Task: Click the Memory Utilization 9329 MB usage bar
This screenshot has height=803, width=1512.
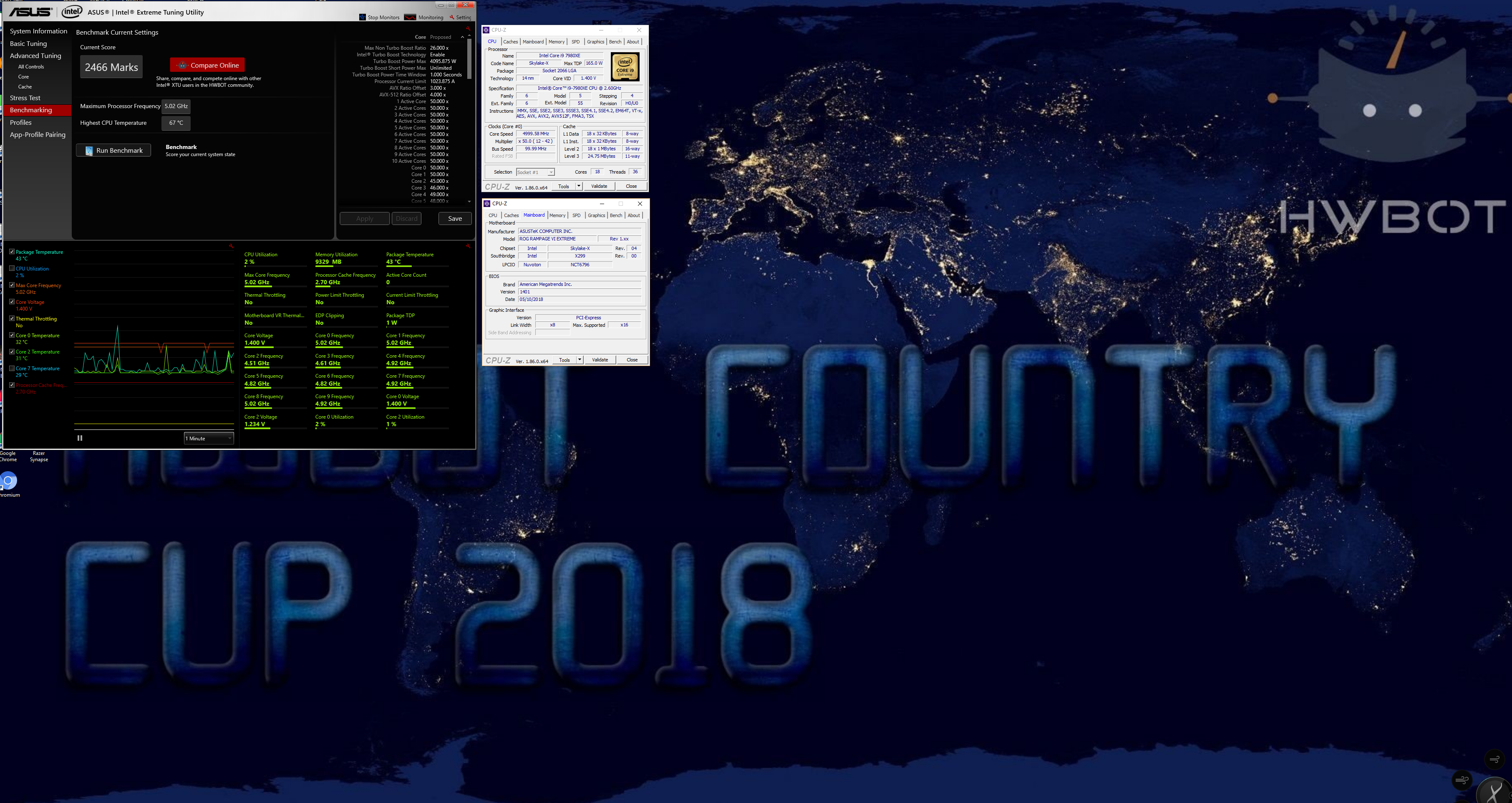Action: point(346,267)
